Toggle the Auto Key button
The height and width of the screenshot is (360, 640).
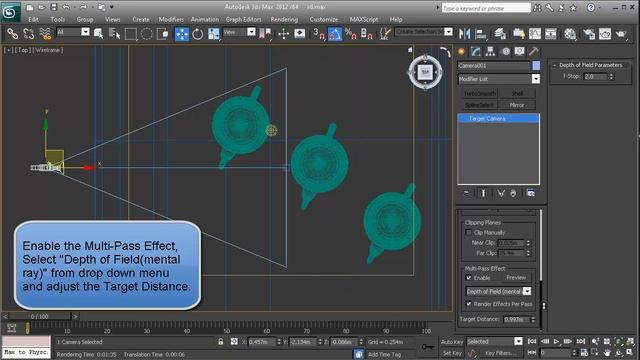coord(452,342)
